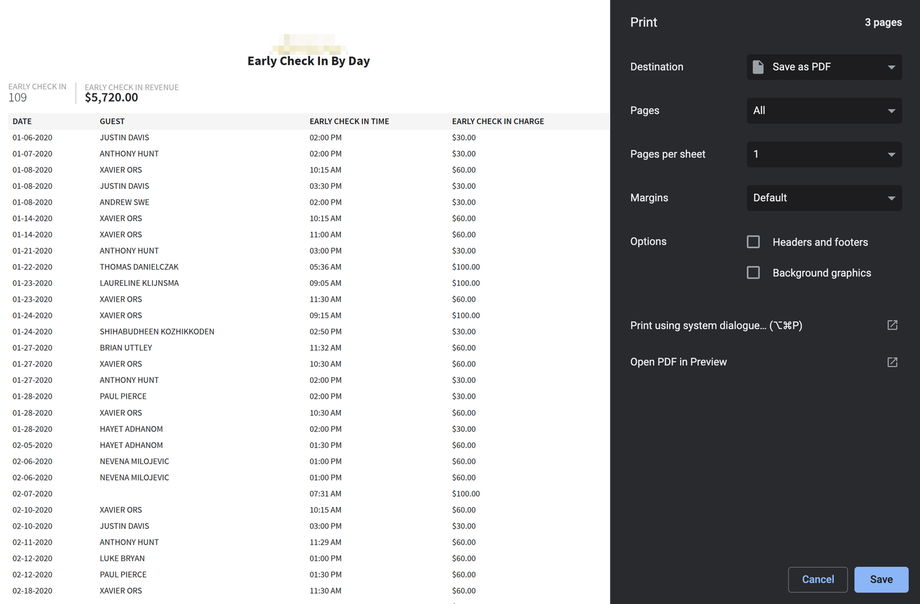This screenshot has height=604, width=920.
Task: Click the PDF document icon in Destination
Action: tap(758, 67)
